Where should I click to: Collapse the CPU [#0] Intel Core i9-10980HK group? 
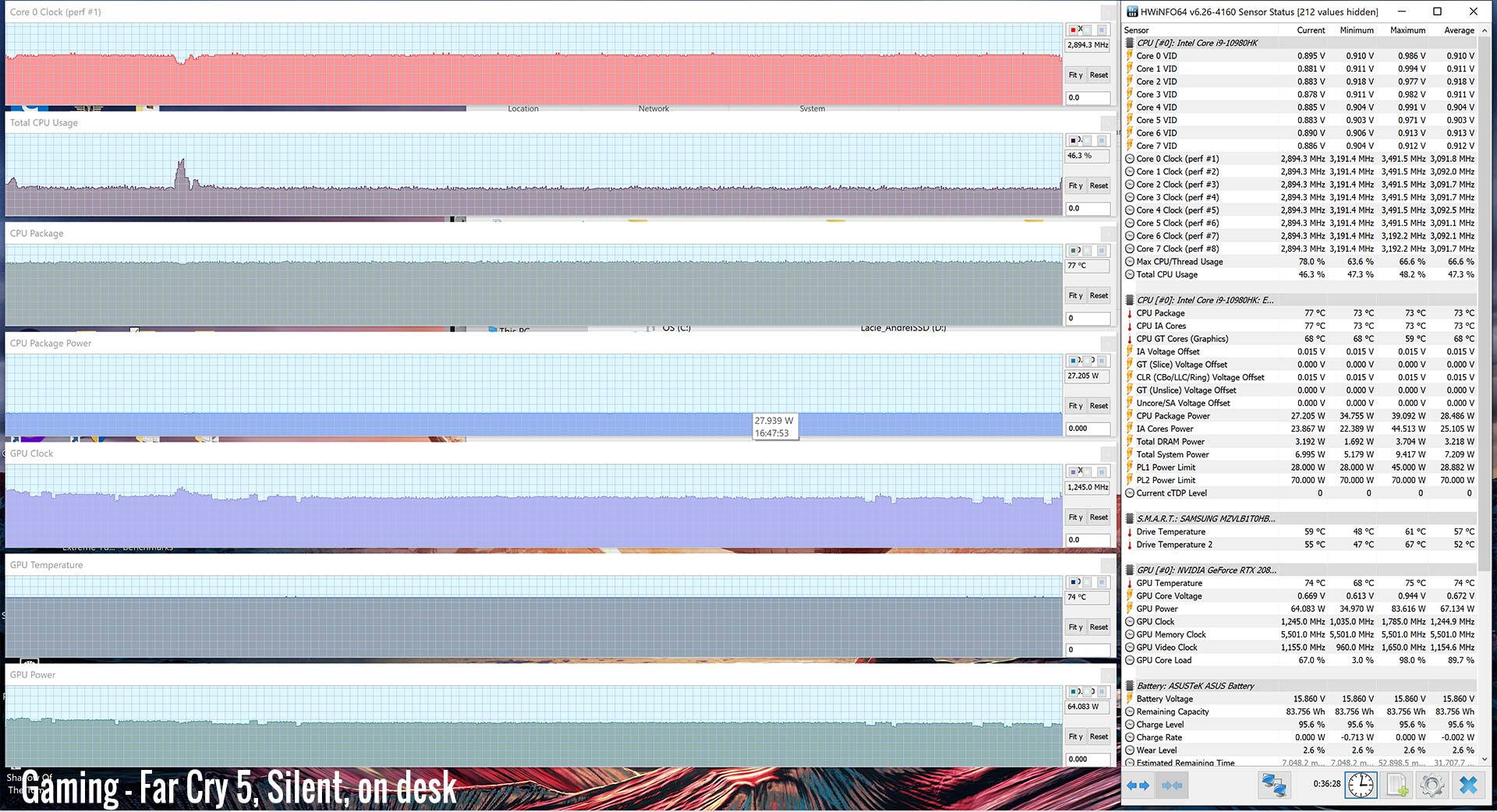click(x=1130, y=44)
